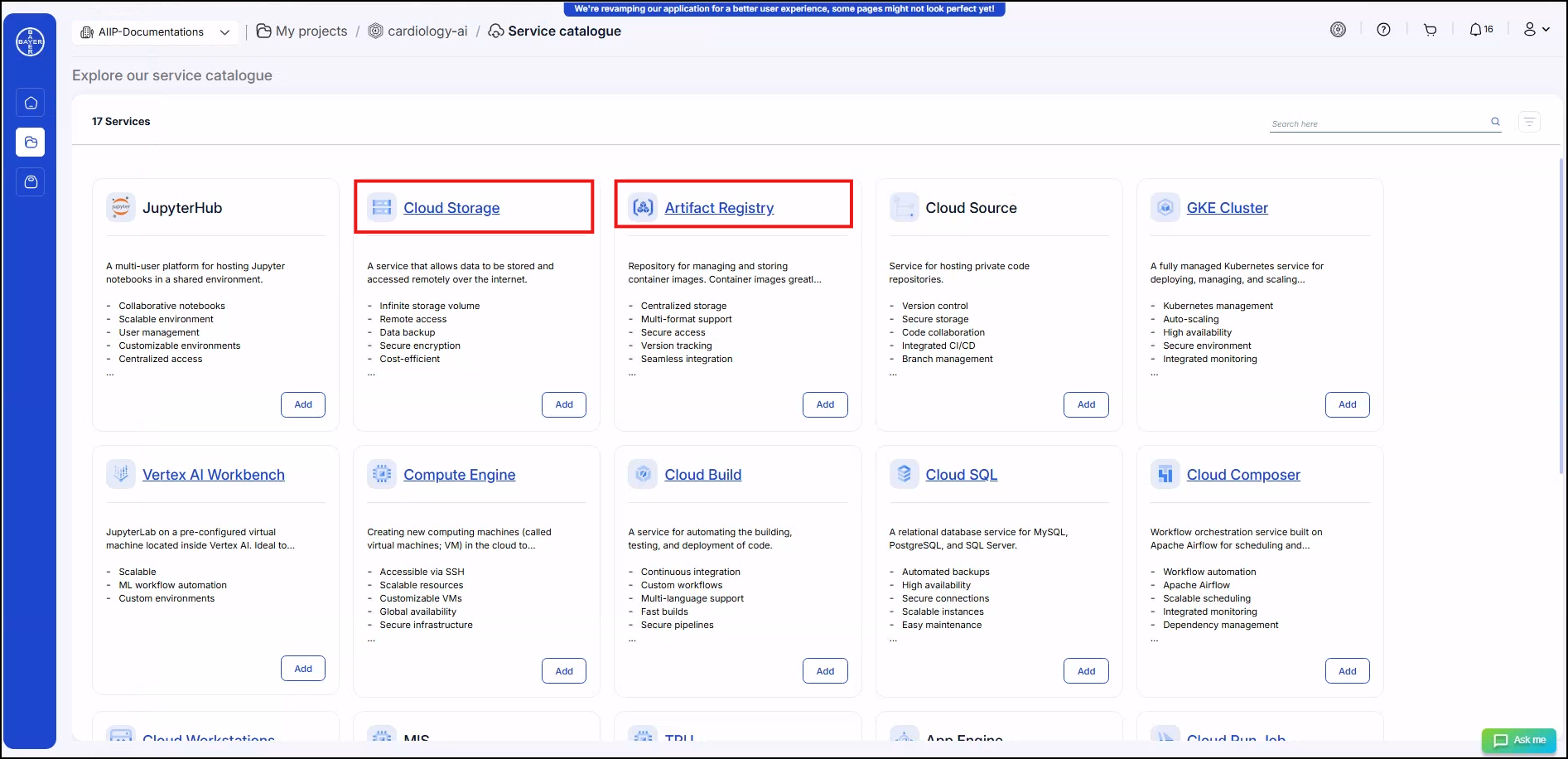1568x759 pixels.
Task: Open the home icon in sidebar
Action: click(x=31, y=103)
